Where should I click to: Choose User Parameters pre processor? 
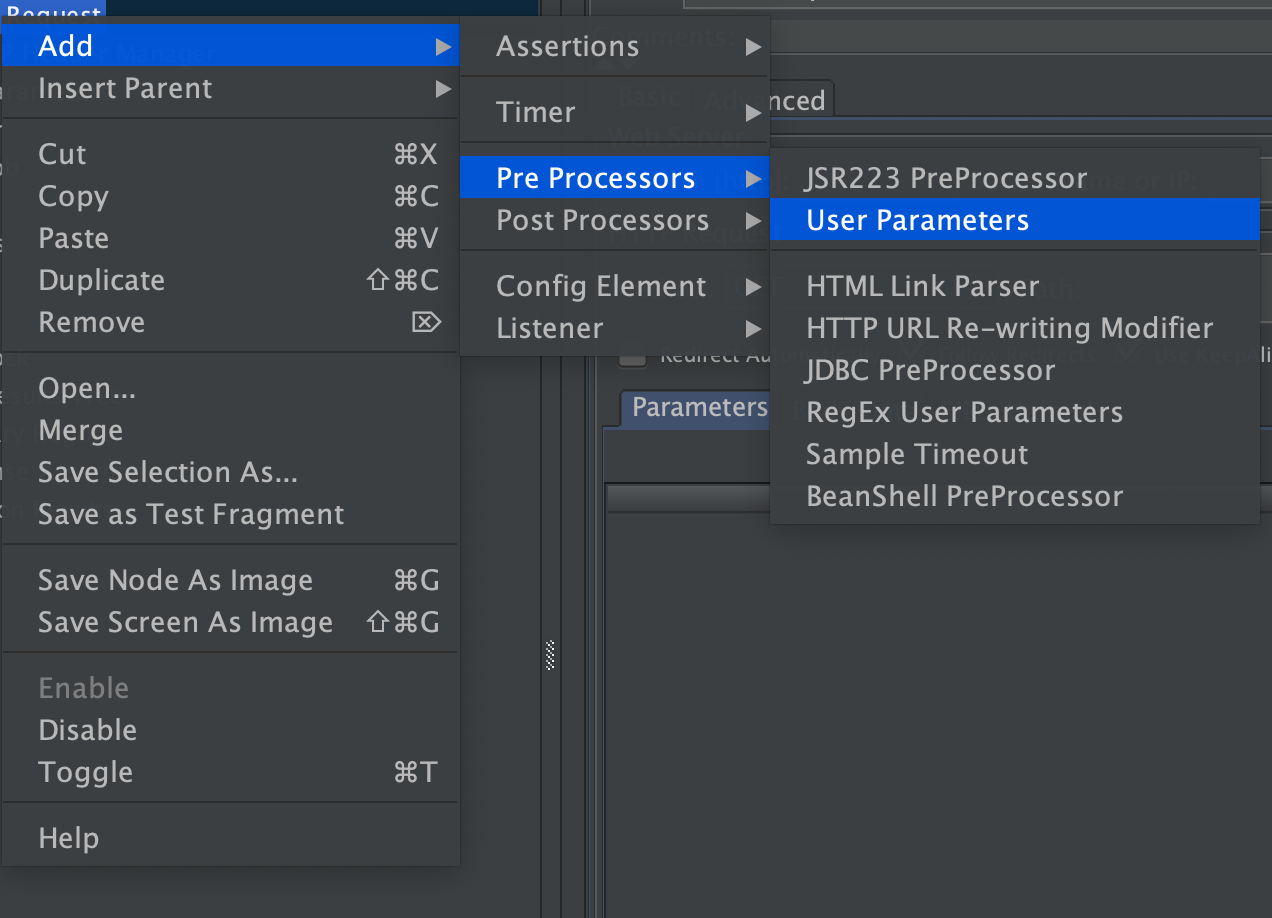click(x=917, y=220)
